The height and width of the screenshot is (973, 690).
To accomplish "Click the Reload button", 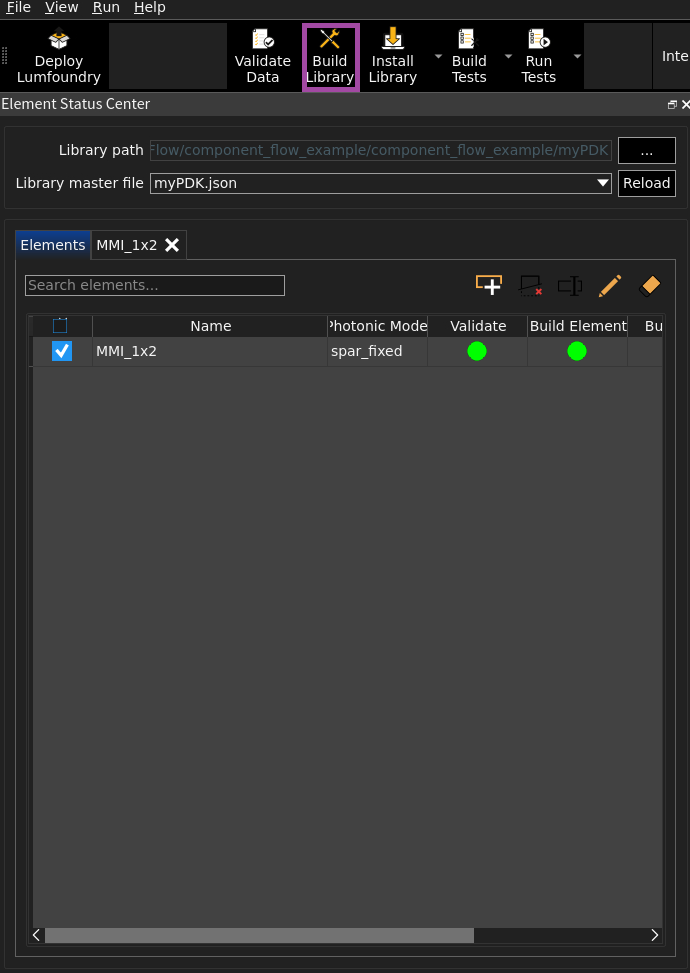I will click(x=647, y=183).
